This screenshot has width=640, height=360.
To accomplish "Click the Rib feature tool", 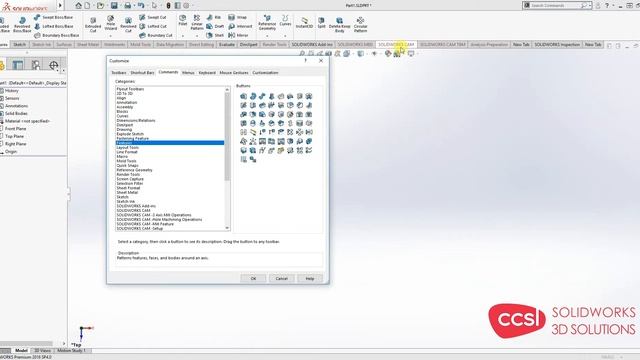I will pos(214,17).
